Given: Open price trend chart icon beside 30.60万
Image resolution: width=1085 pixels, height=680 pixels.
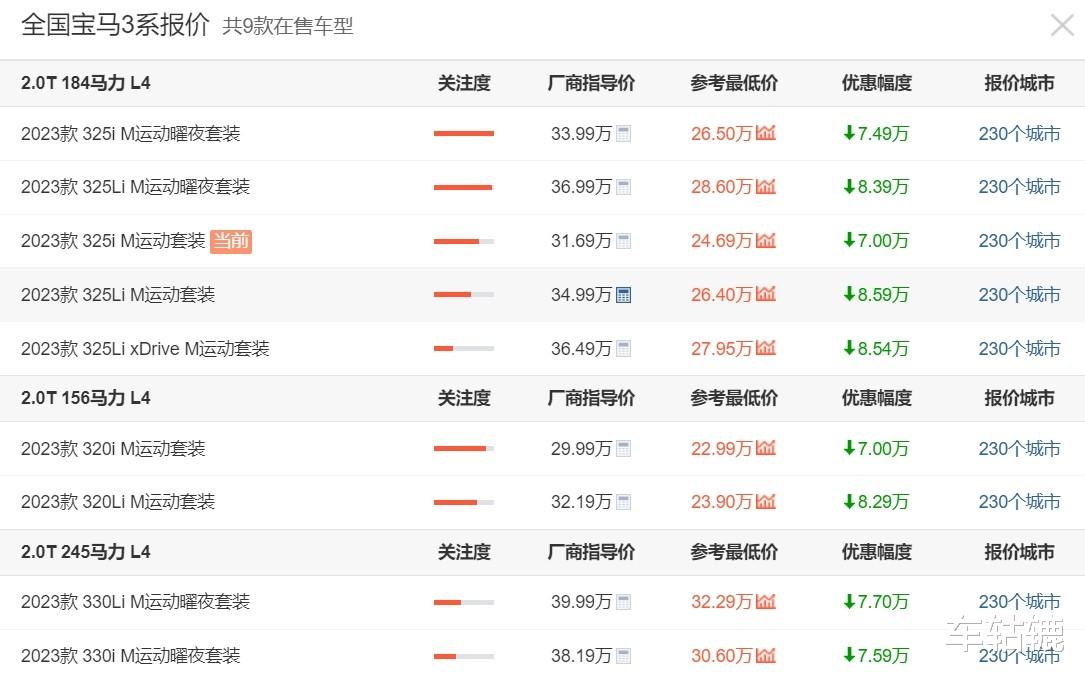Looking at the screenshot, I should (x=765, y=655).
